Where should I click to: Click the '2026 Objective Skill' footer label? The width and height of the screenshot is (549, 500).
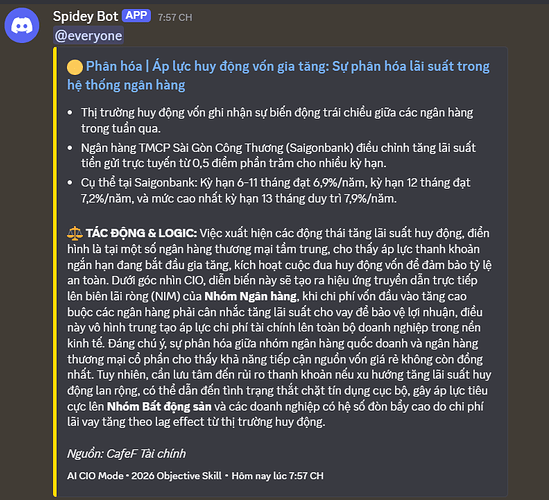[176, 476]
